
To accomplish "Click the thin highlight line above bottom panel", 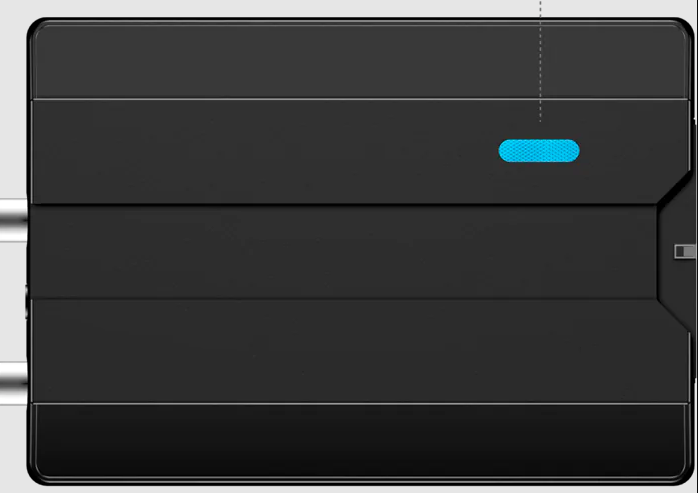I will pyautogui.click(x=361, y=404).
